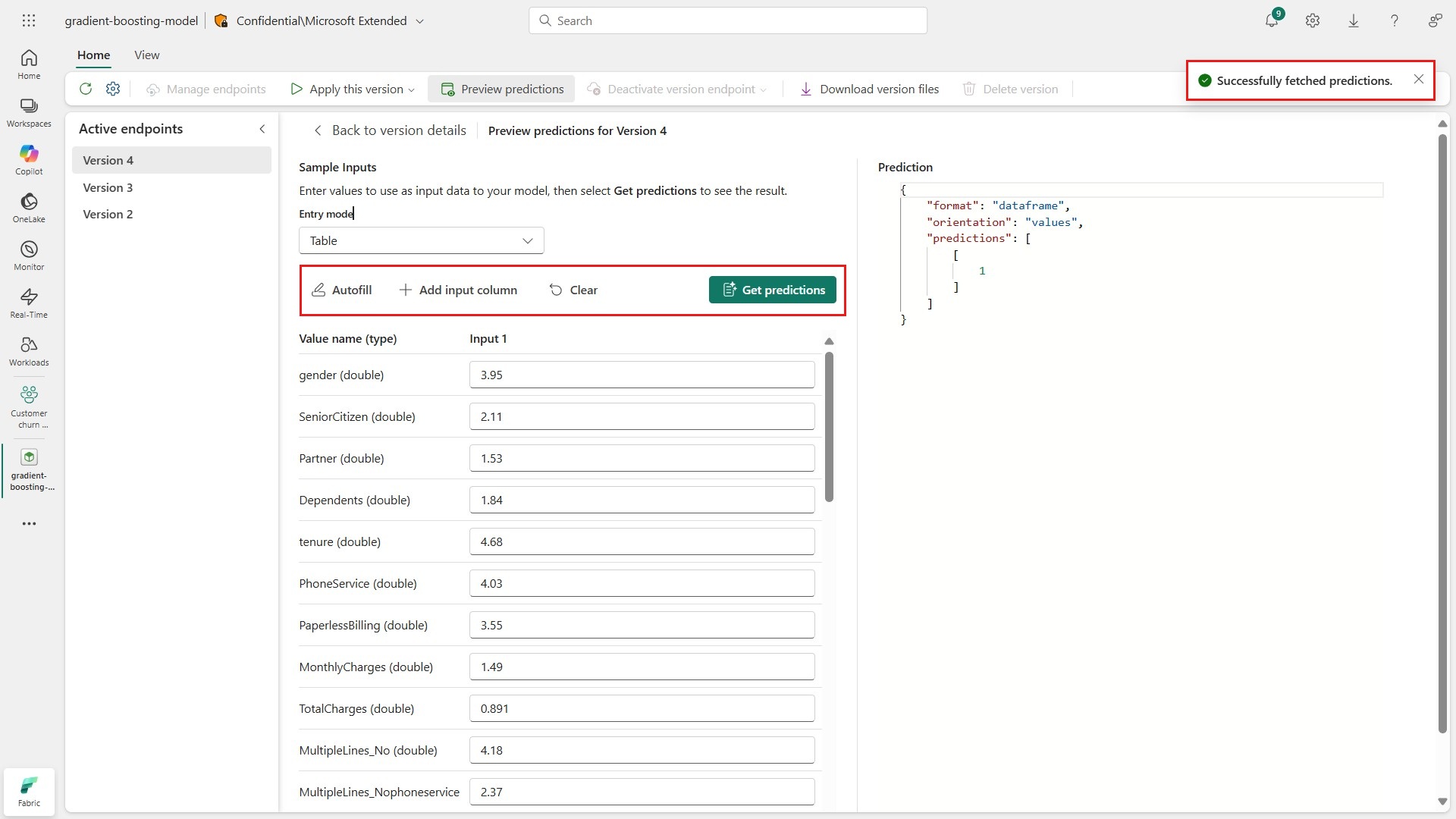Image resolution: width=1456 pixels, height=819 pixels.
Task: Expand the Entry mode Table dropdown
Action: point(421,240)
